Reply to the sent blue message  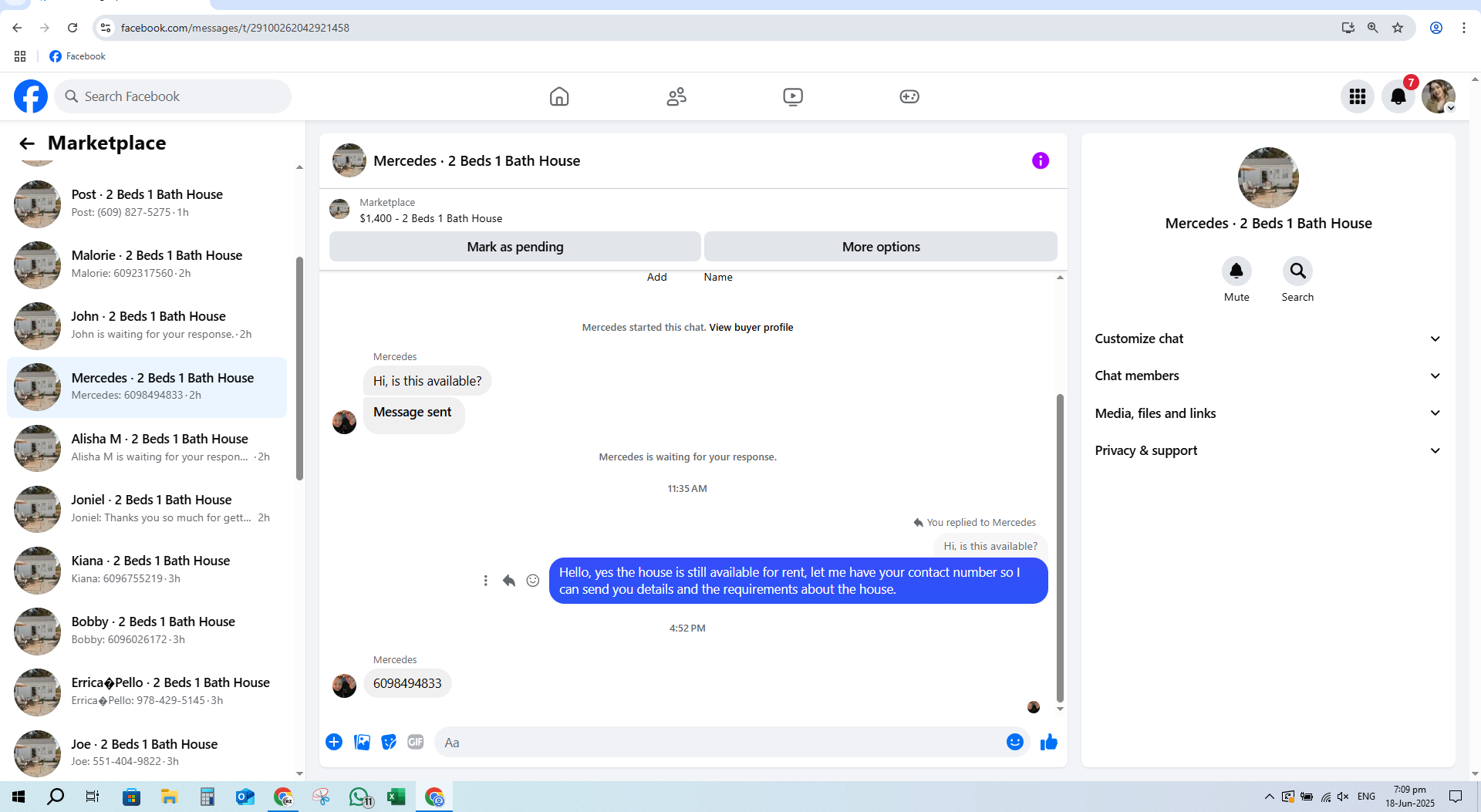509,581
